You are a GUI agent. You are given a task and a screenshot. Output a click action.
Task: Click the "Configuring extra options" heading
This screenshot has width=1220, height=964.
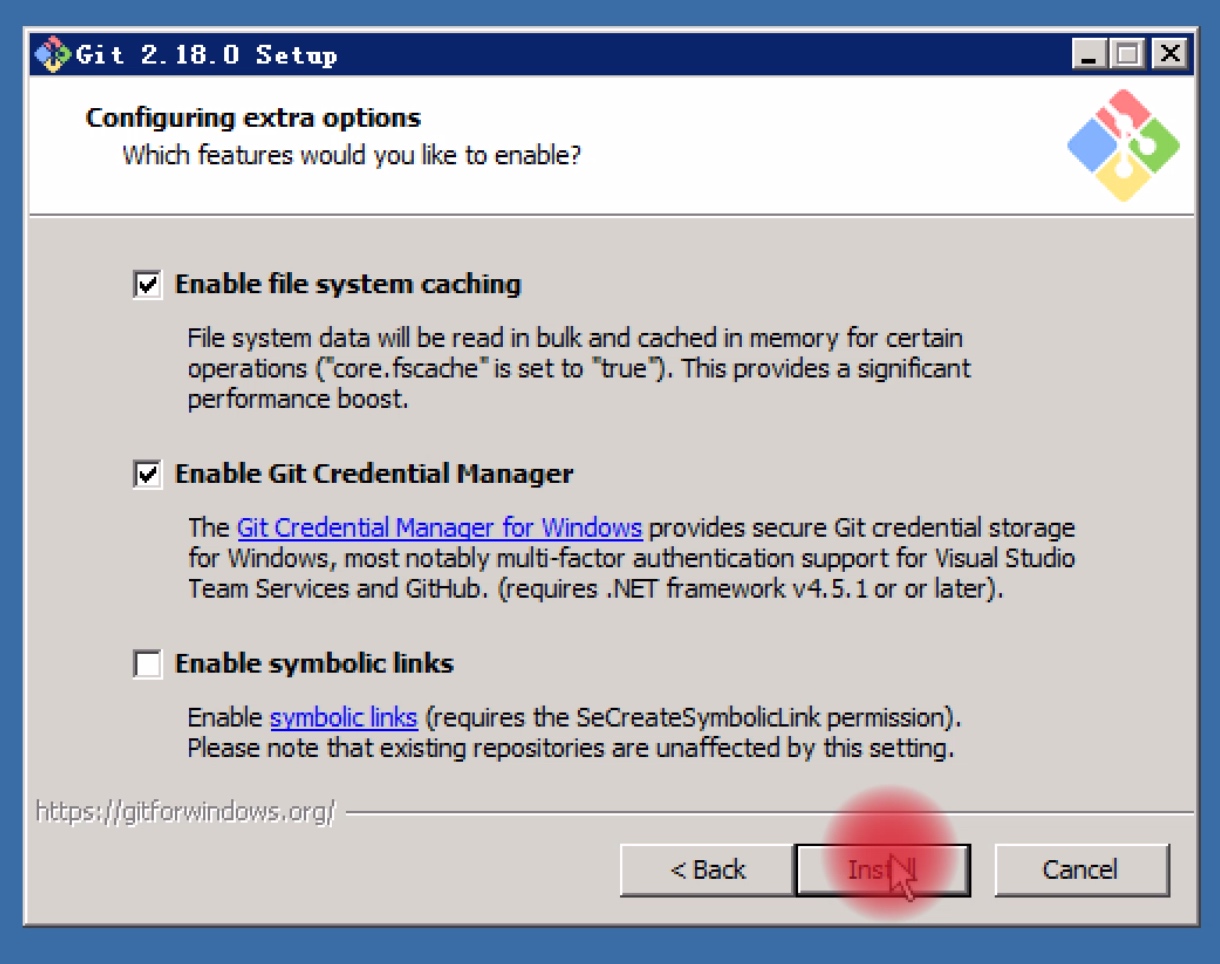pos(253,118)
